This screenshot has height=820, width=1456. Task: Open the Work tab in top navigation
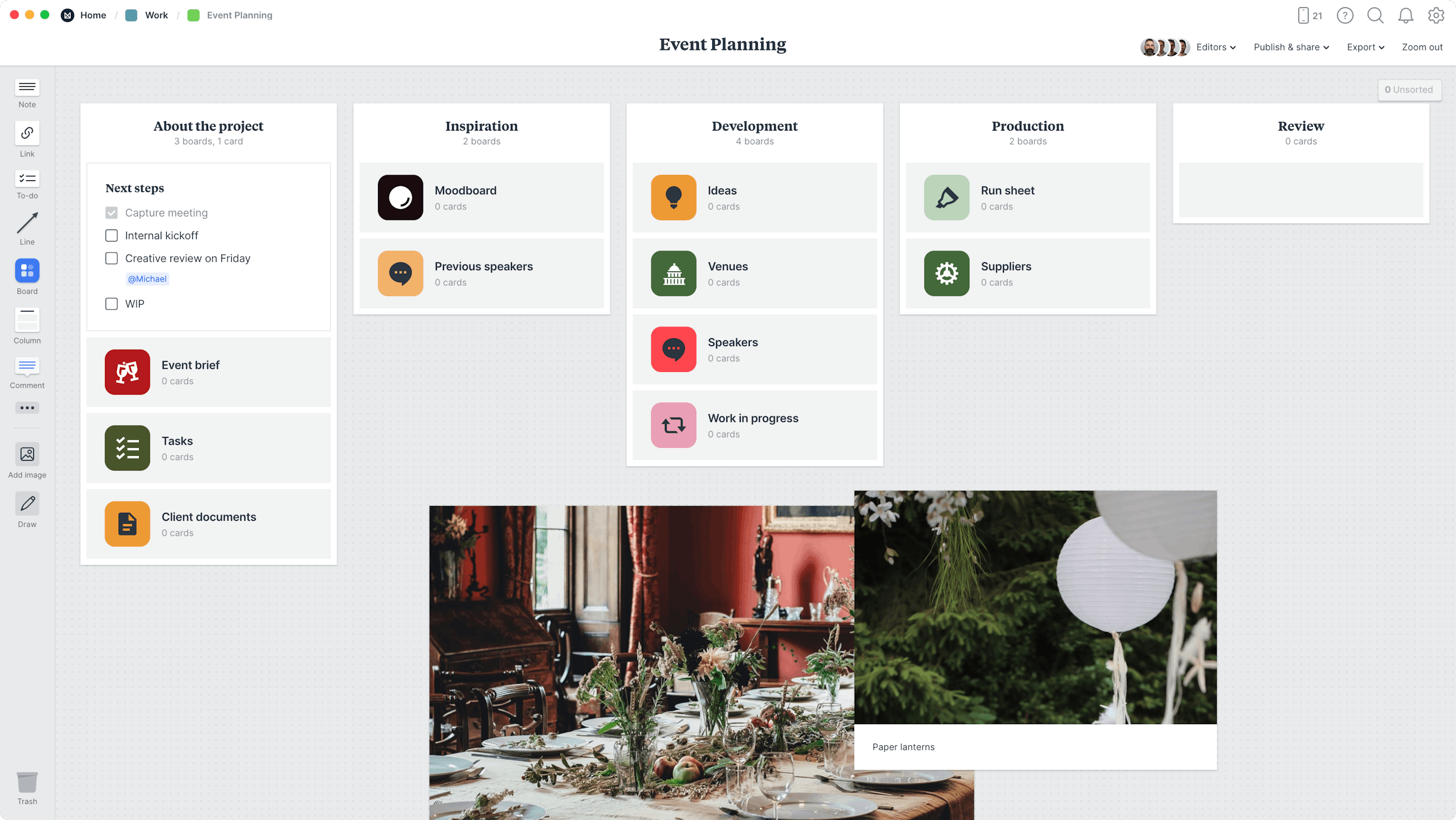point(155,14)
